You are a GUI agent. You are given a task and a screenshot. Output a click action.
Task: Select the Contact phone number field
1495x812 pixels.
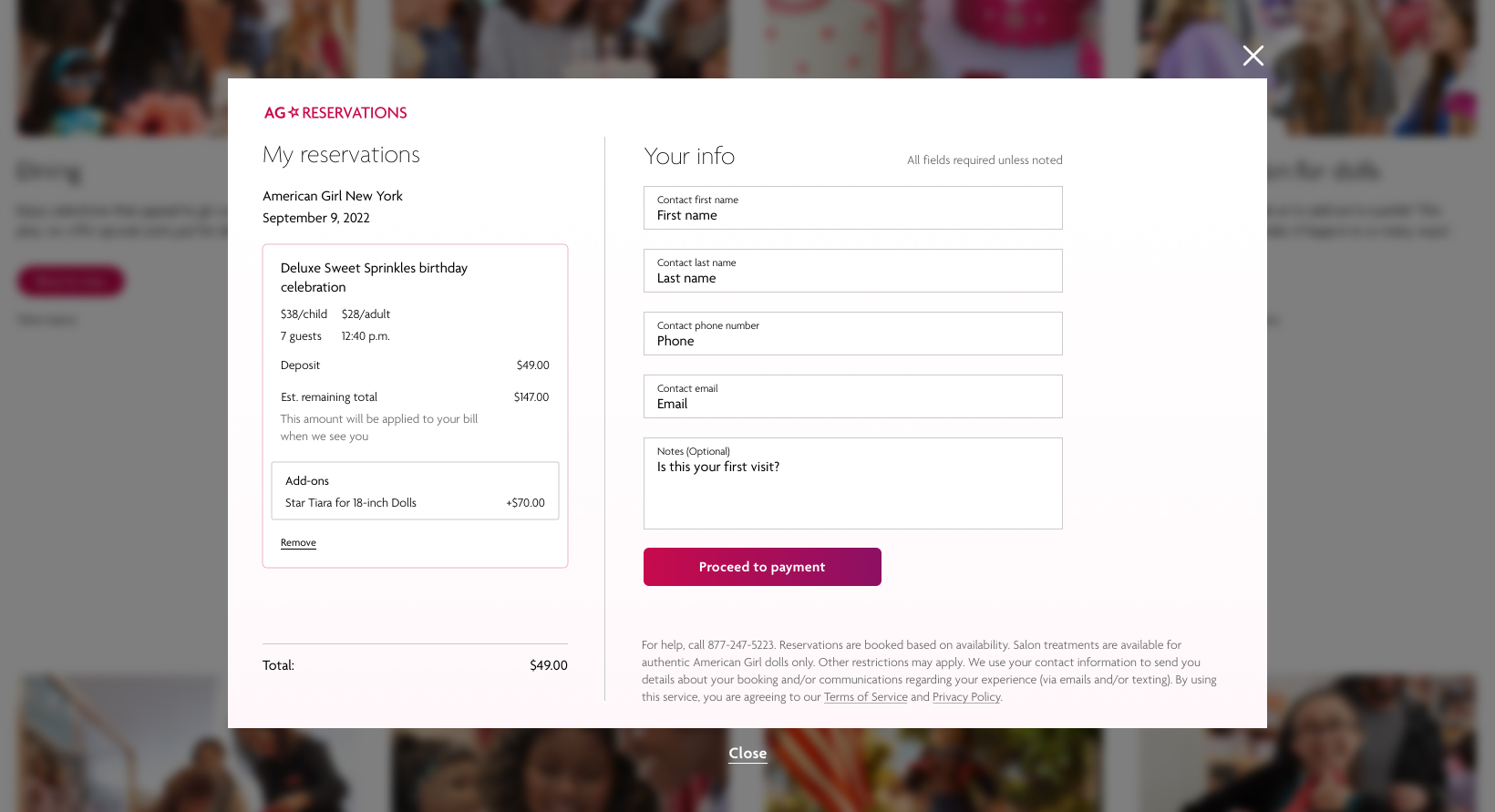pyautogui.click(x=852, y=334)
